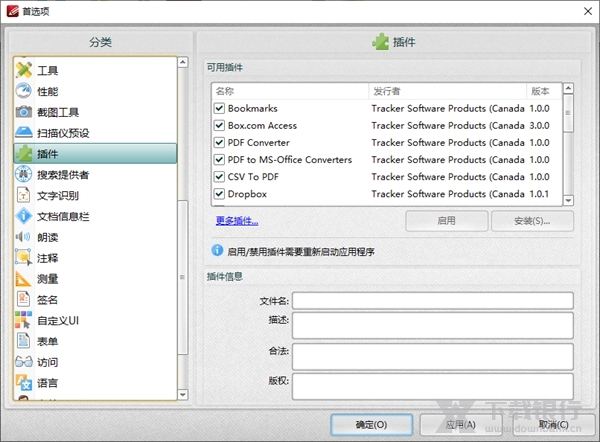Screen dimensions: 600x442
Task: Sort plugins by 名称 column header
Action: [x=290, y=91]
